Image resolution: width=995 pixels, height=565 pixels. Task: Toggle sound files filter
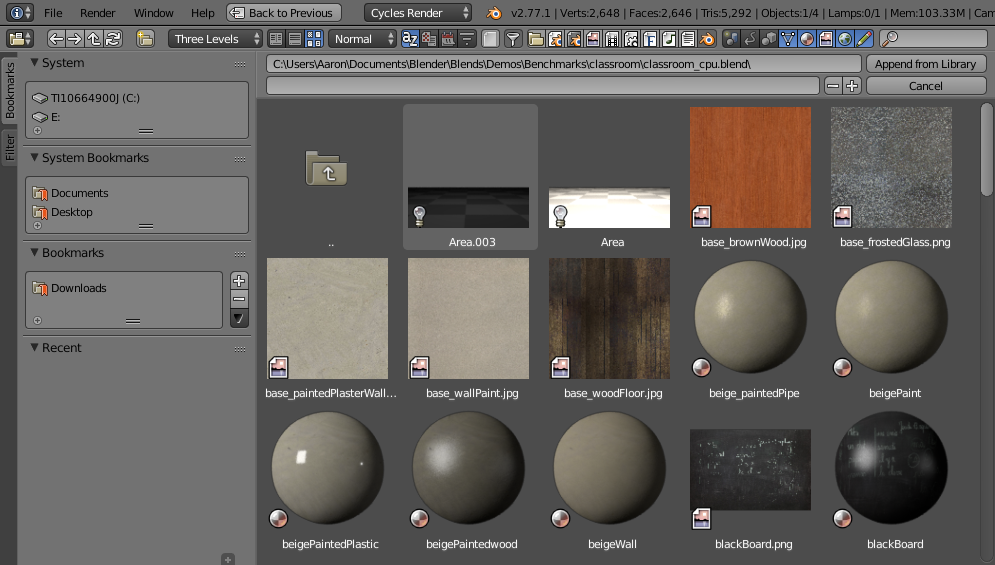(x=669, y=39)
